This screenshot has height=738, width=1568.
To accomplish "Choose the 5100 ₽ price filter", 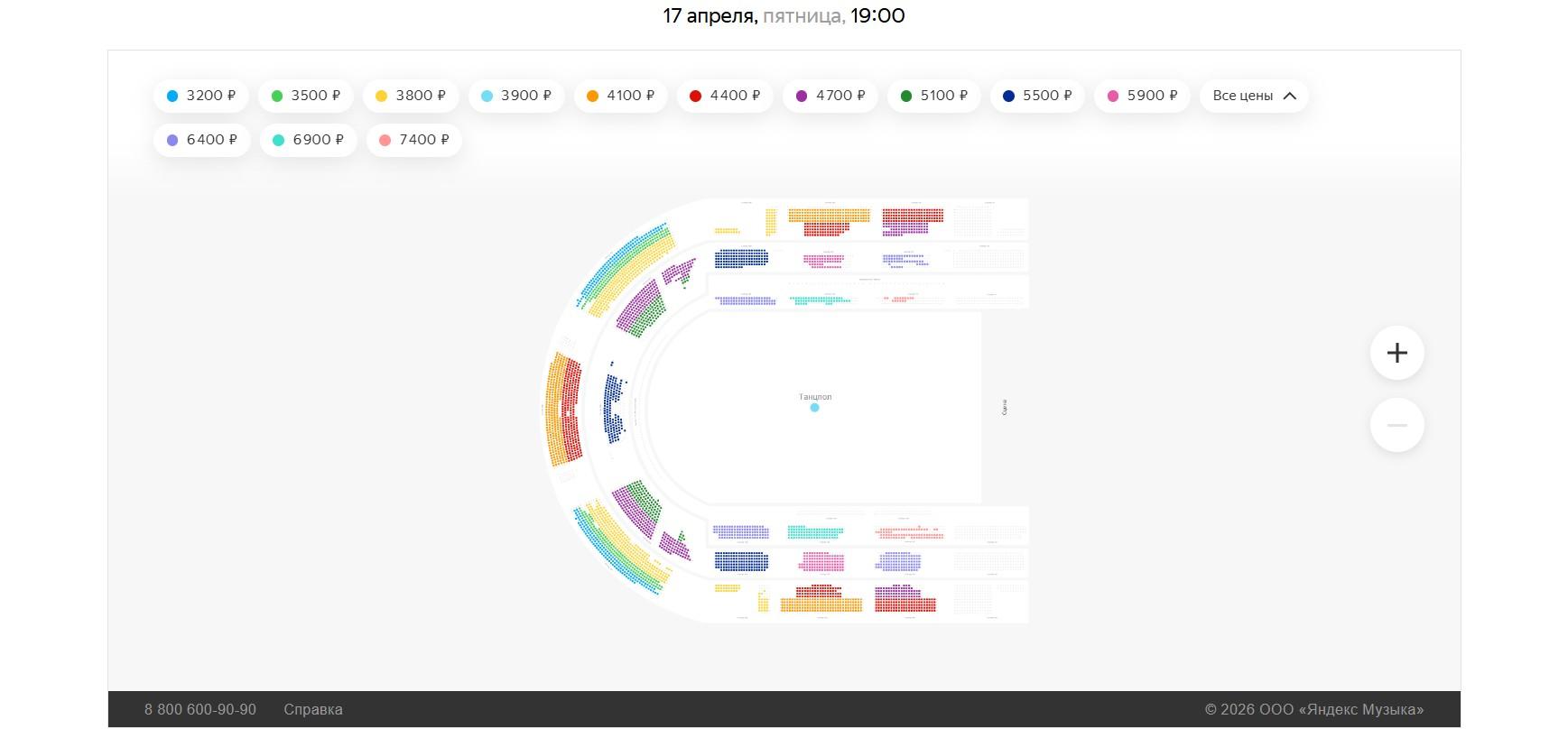I will pyautogui.click(x=934, y=96).
